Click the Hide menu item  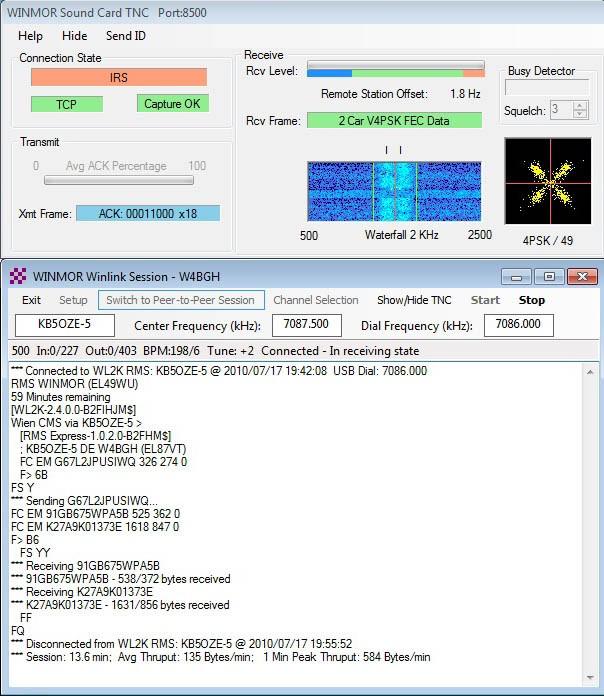click(74, 36)
